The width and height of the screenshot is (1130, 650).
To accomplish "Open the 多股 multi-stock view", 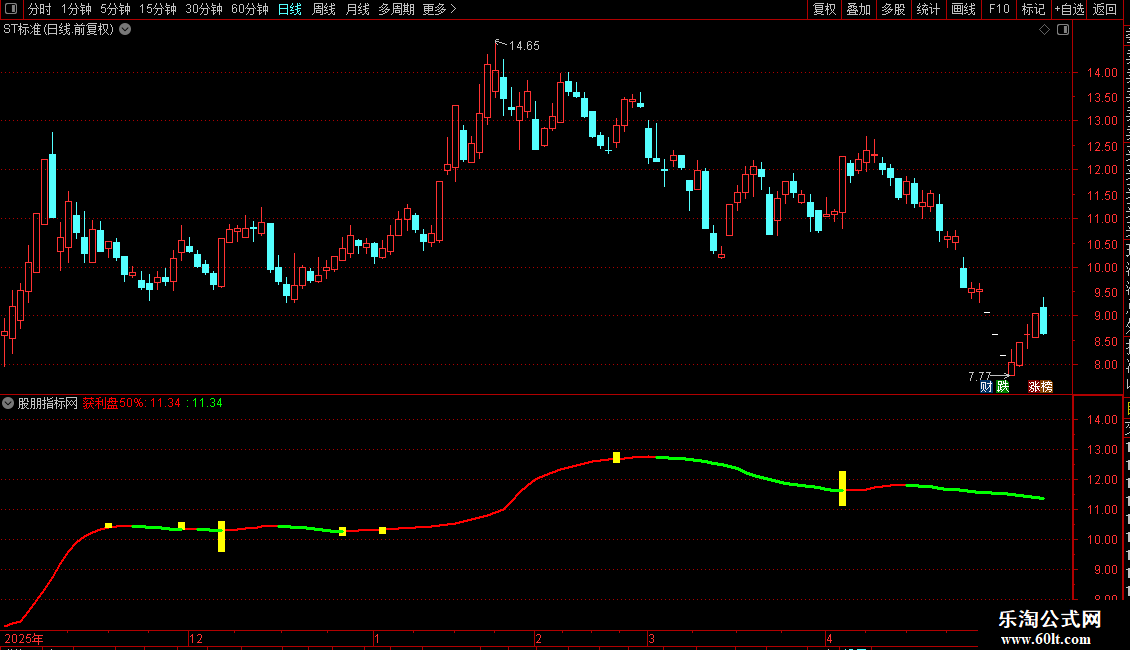I will pos(893,9).
